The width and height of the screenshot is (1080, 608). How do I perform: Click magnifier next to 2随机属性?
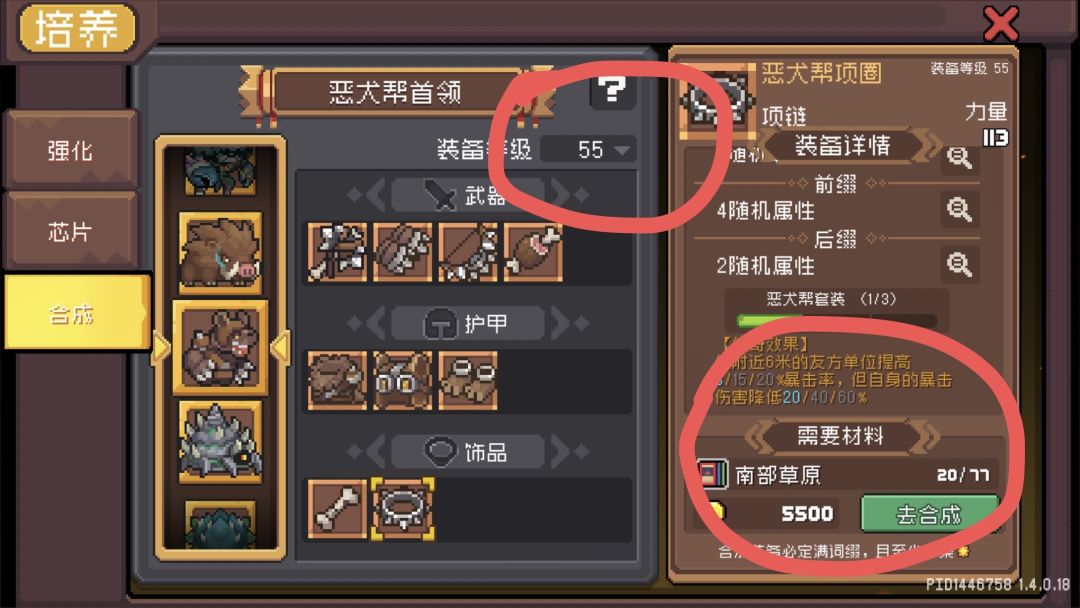[959, 264]
